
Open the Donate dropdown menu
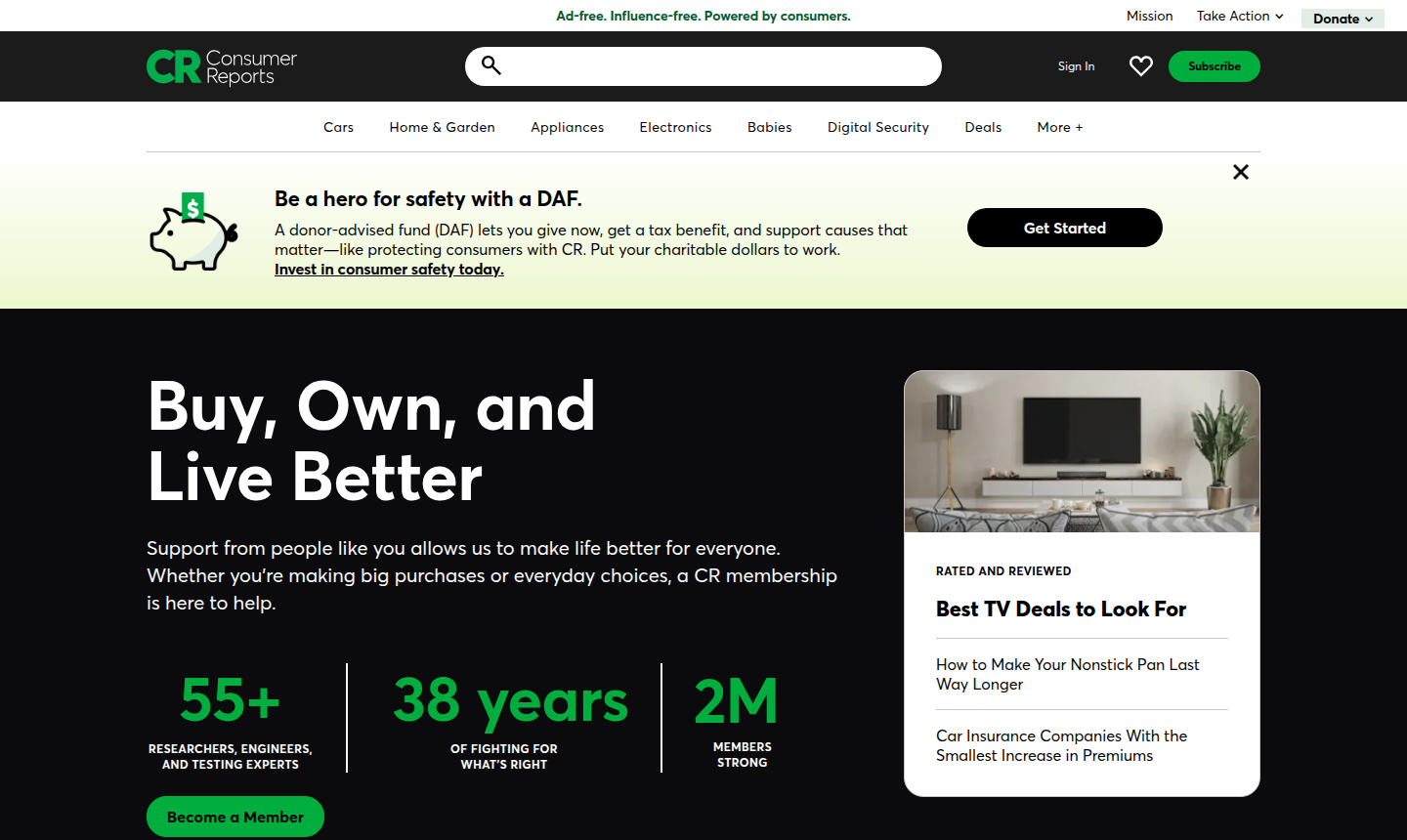tap(1342, 19)
